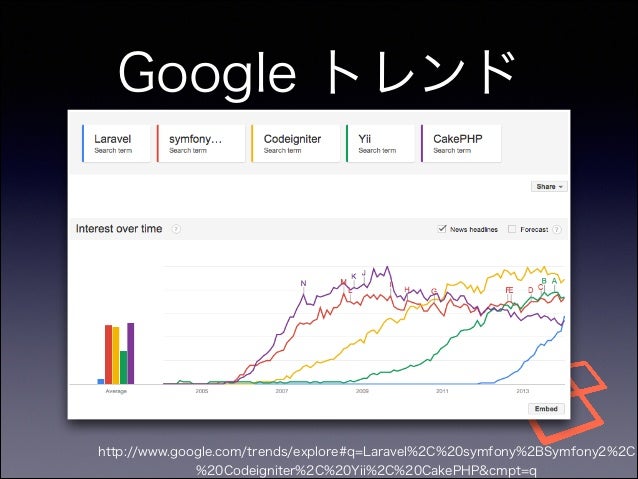Enable the Forecast checkbox
638x479 pixels.
pyautogui.click(x=512, y=229)
